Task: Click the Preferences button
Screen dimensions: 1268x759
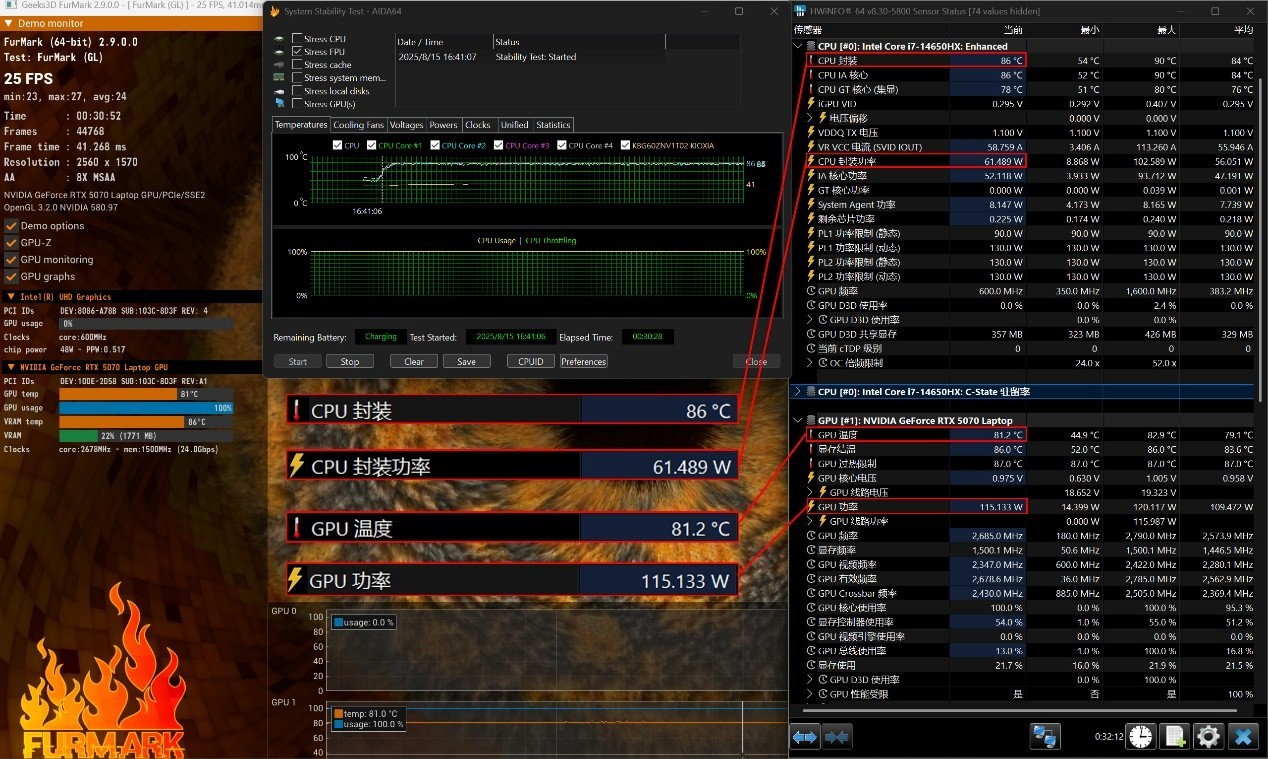Action: pos(584,362)
